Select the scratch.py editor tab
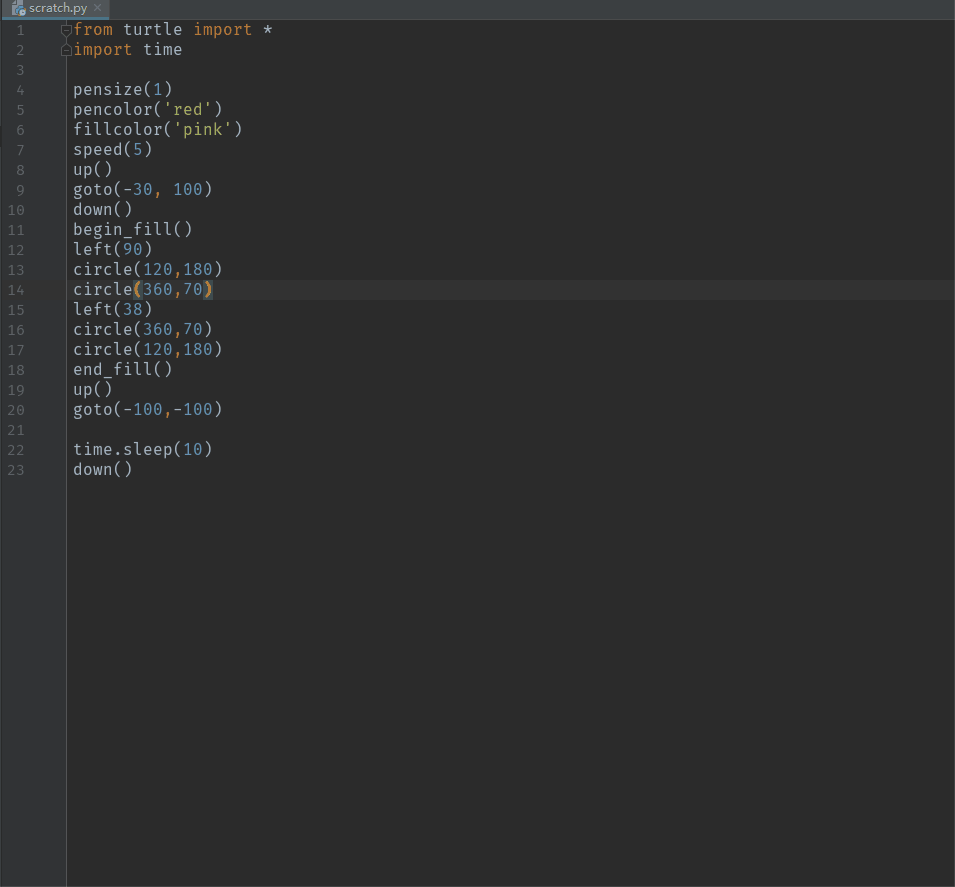The width and height of the screenshot is (955, 887). (58, 9)
